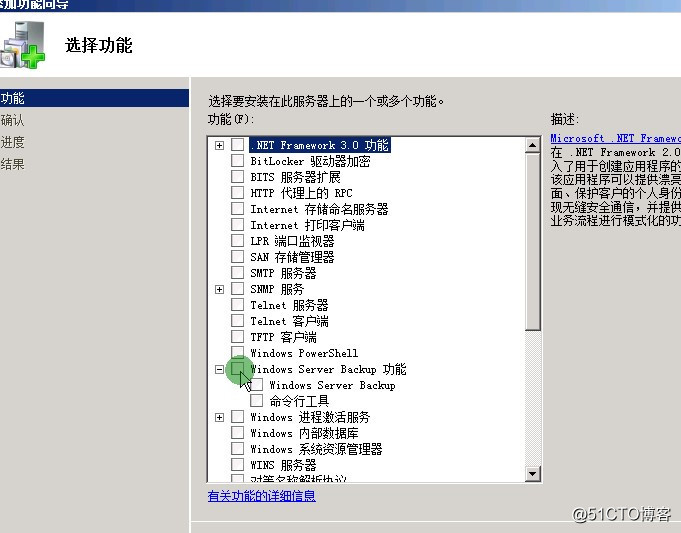Tick the BITS 服务器扩展 checkbox
Viewport: 681px width, 533px height.
(x=237, y=177)
